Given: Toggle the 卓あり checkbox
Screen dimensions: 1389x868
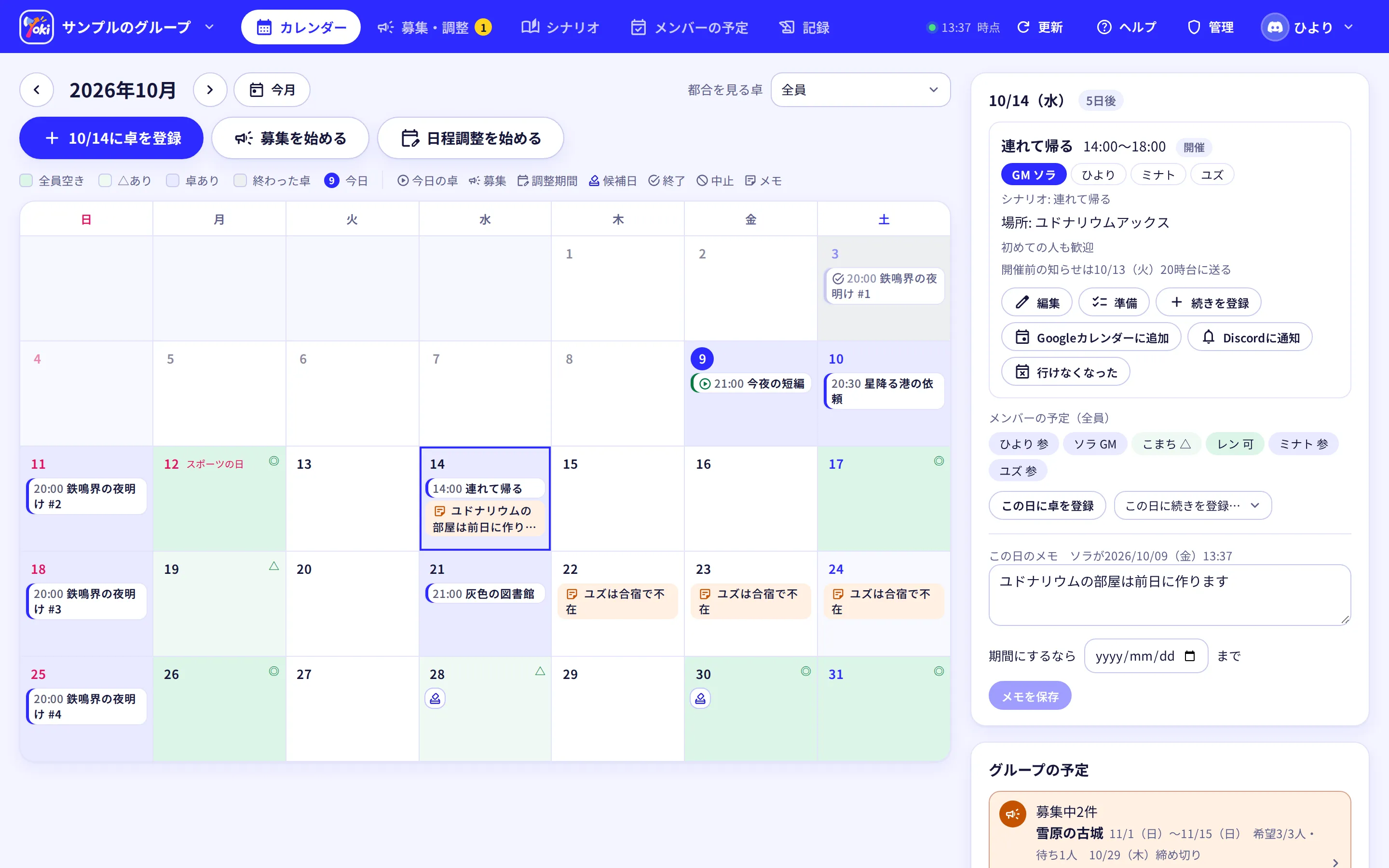Looking at the screenshot, I should tap(173, 181).
